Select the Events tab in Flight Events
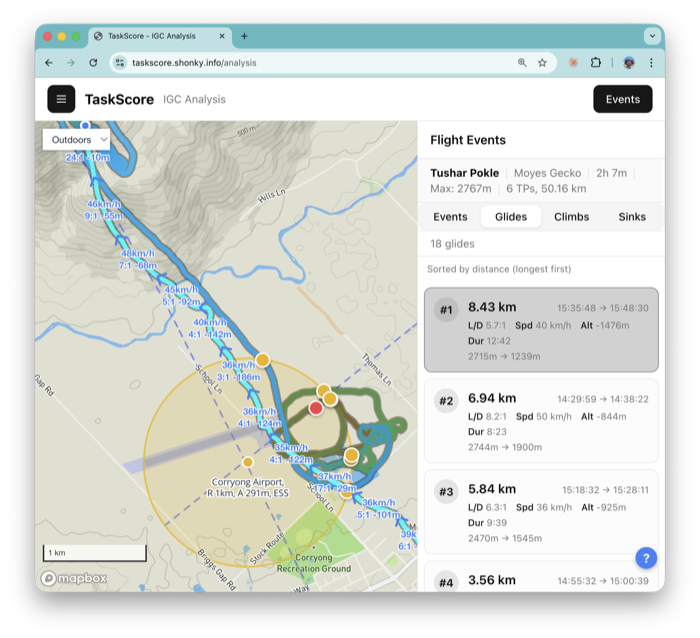 (450, 216)
